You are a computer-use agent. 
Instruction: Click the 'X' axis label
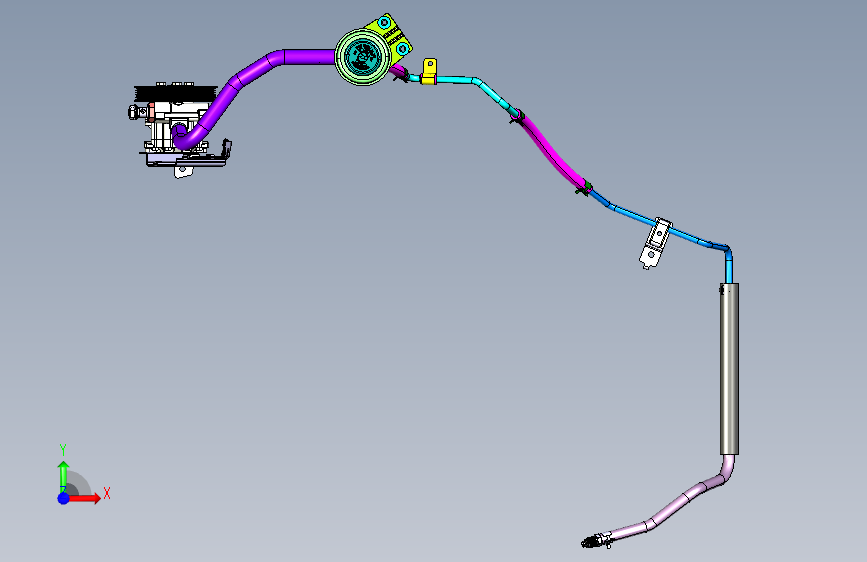tap(107, 493)
